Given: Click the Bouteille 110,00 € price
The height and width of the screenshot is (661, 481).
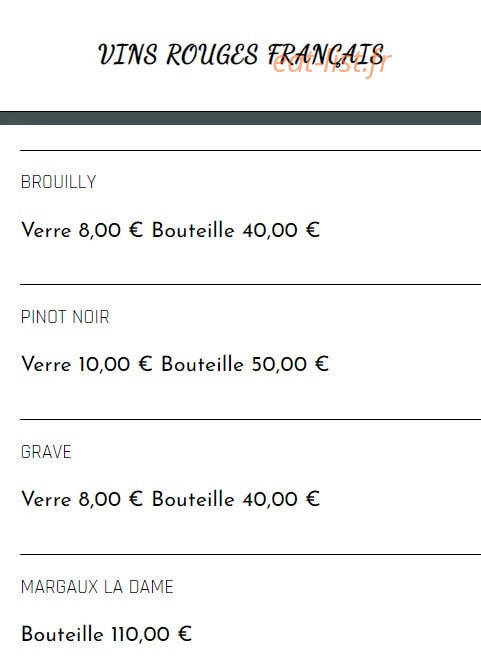Looking at the screenshot, I should click(106, 634).
